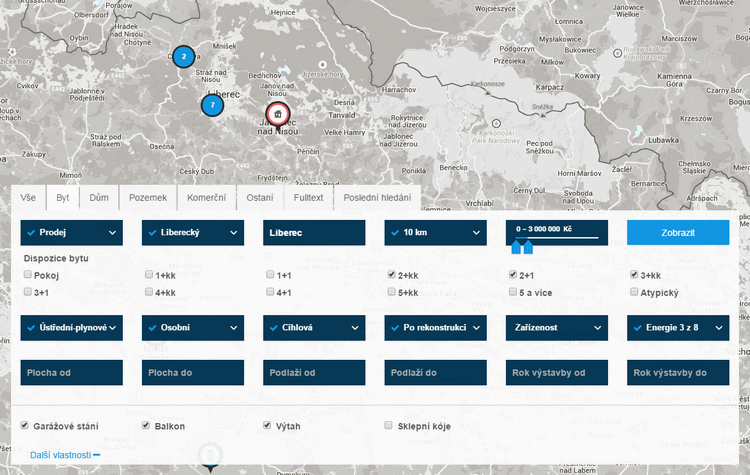This screenshot has width=750, height=475.
Task: Open the 10 km radius dropdown
Action: (435, 233)
